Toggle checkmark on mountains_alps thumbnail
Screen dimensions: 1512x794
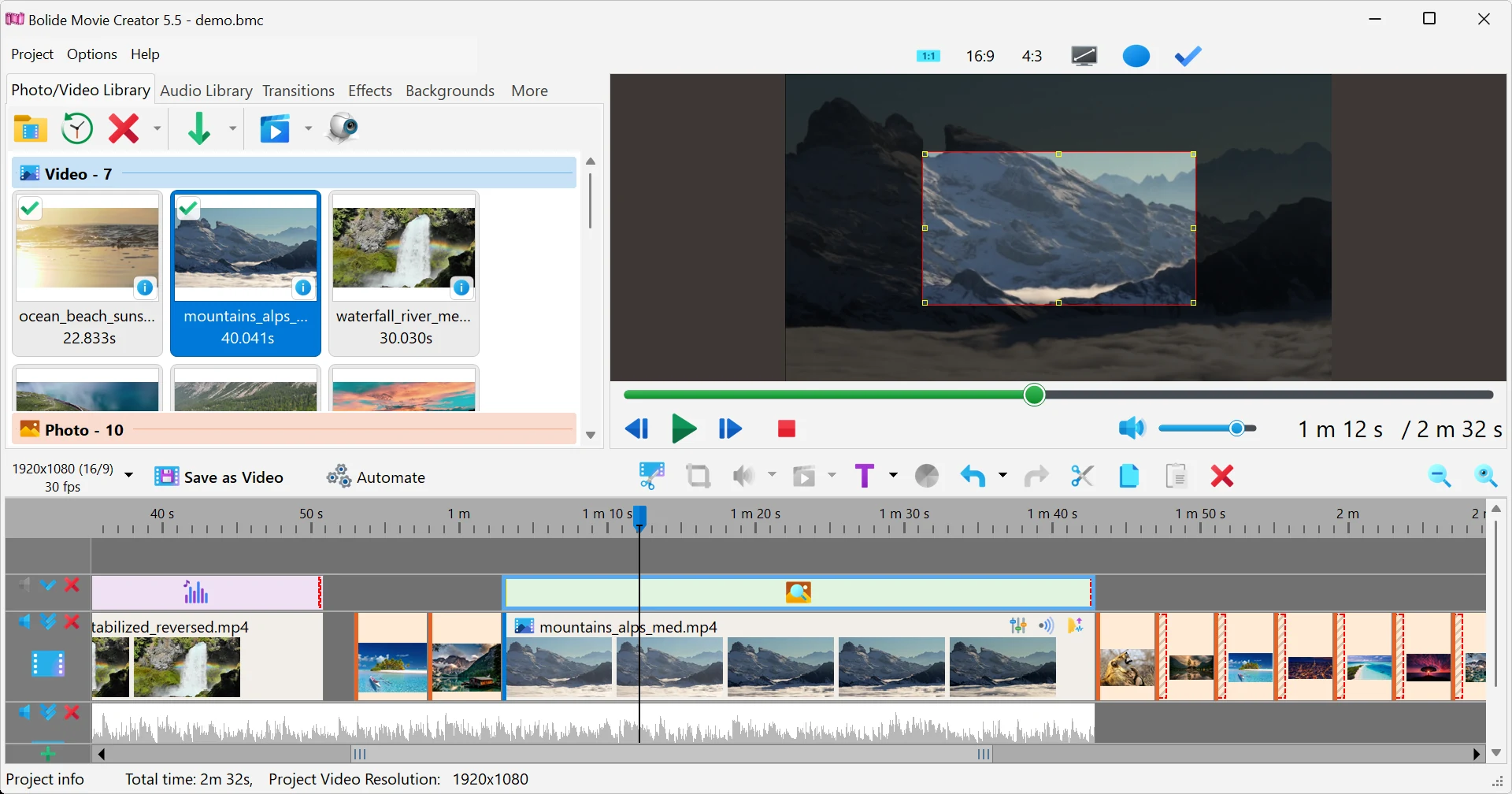(188, 209)
